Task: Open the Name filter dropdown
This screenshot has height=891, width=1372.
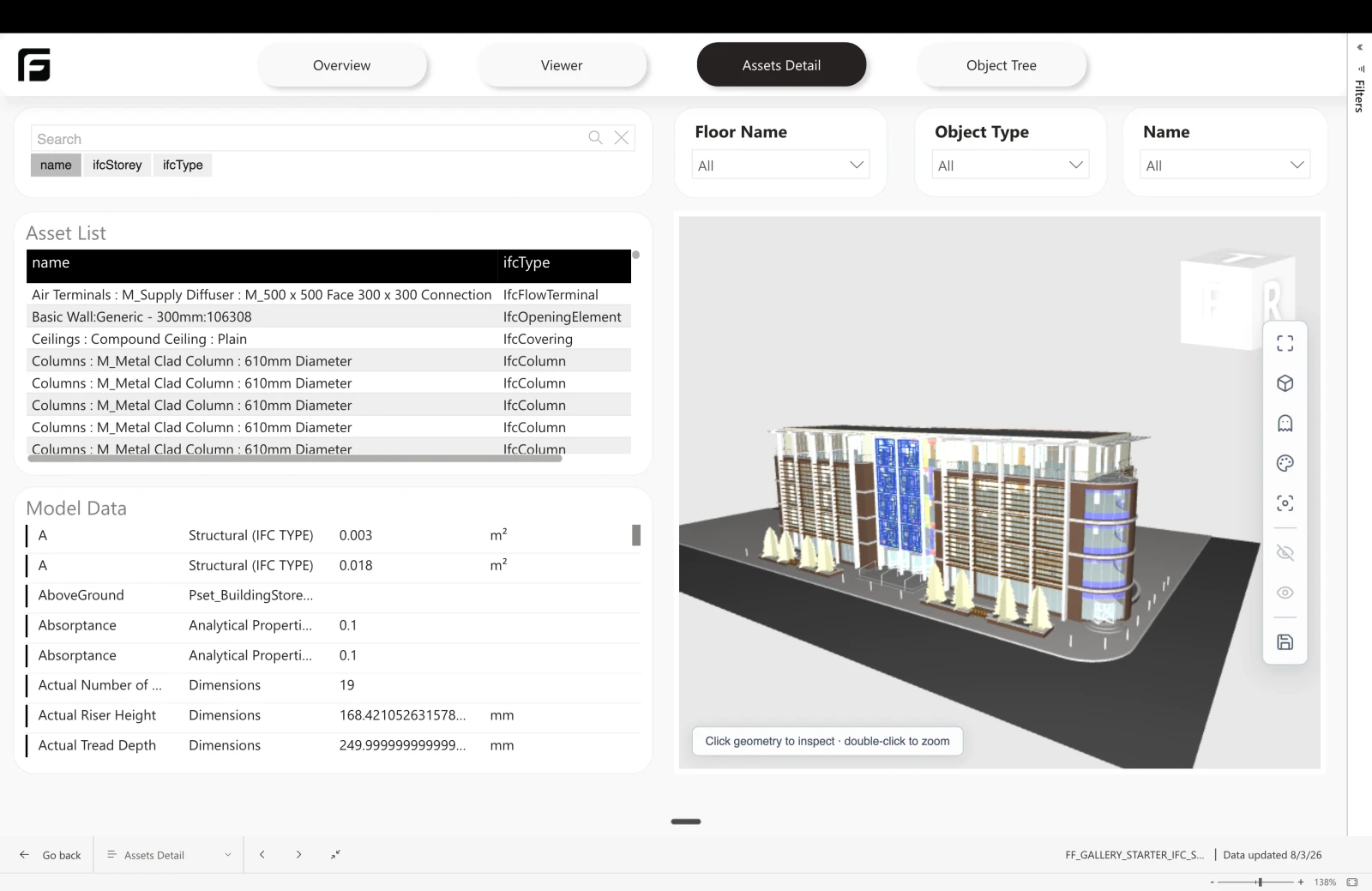Action: 1225,166
